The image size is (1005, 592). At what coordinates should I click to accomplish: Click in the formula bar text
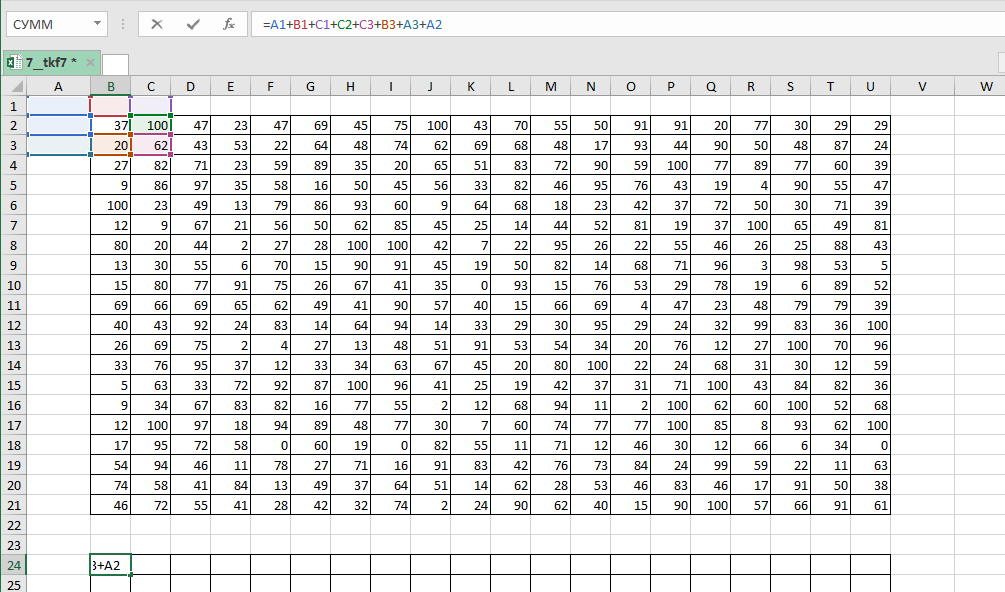(600, 24)
